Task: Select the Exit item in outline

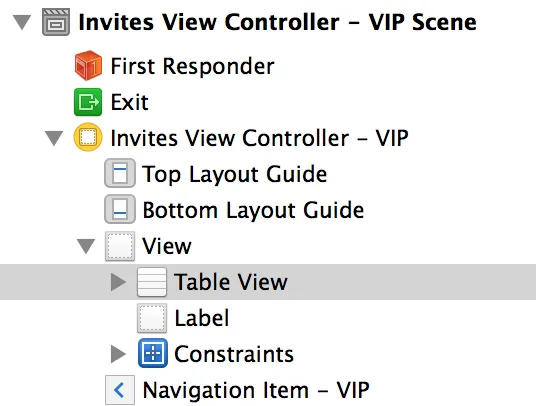Action: click(x=130, y=102)
